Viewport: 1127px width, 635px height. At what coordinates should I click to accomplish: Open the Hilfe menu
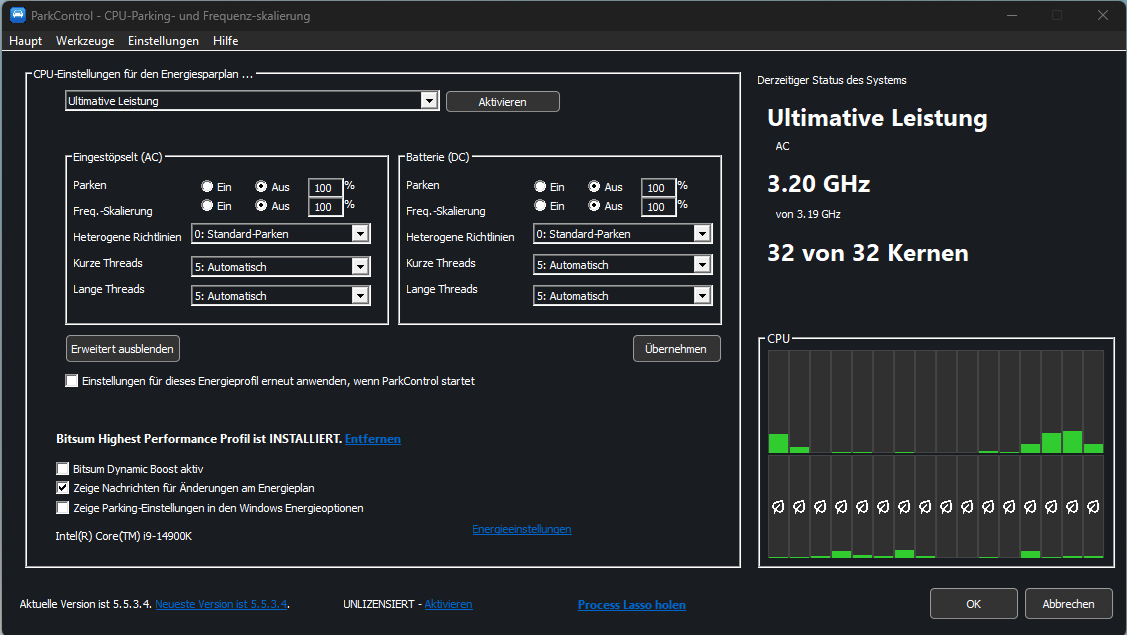tap(225, 41)
